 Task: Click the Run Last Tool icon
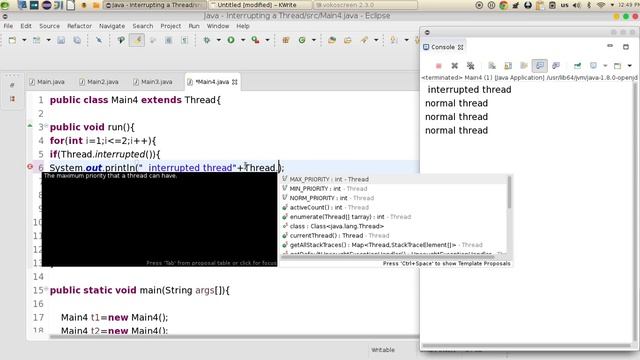(256, 40)
